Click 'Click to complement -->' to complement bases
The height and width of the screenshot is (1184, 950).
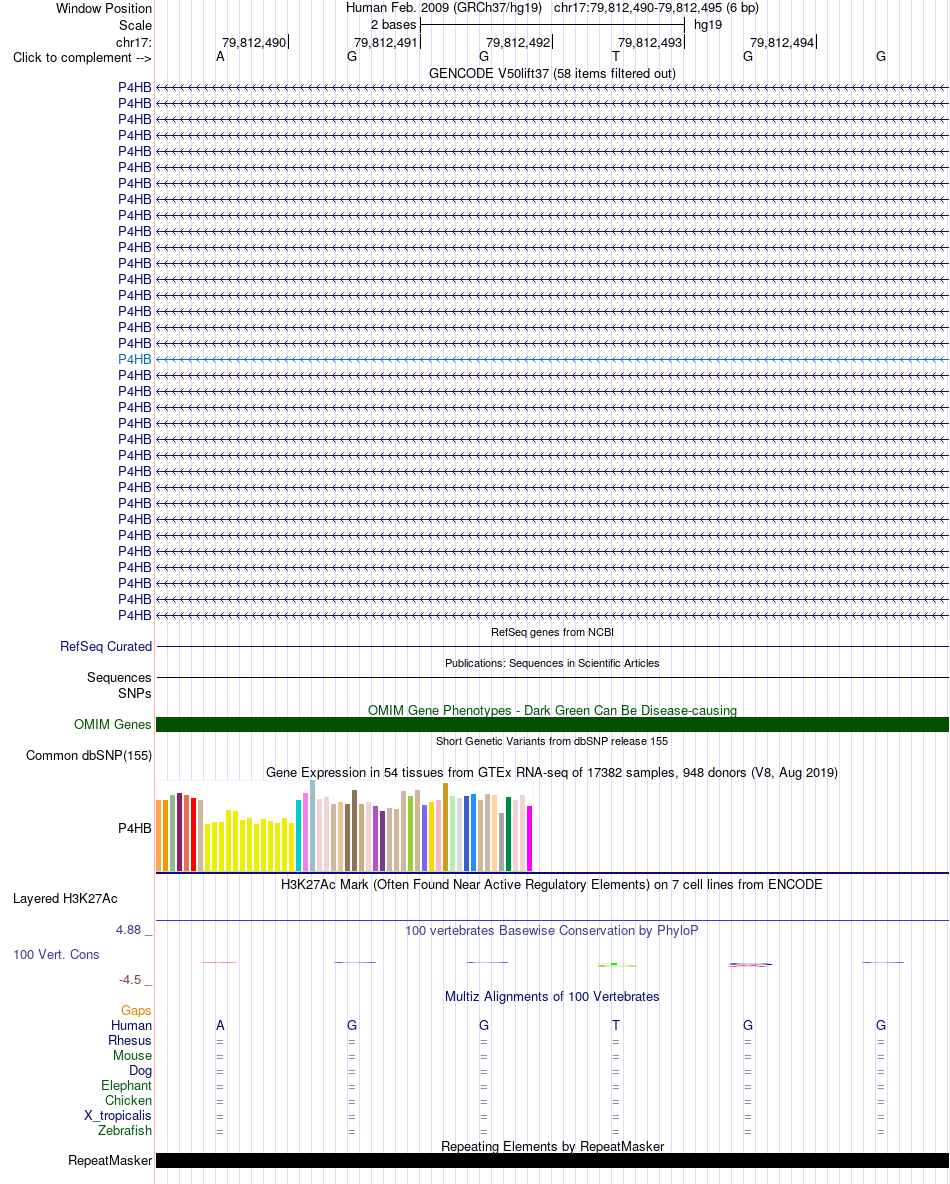[82, 57]
